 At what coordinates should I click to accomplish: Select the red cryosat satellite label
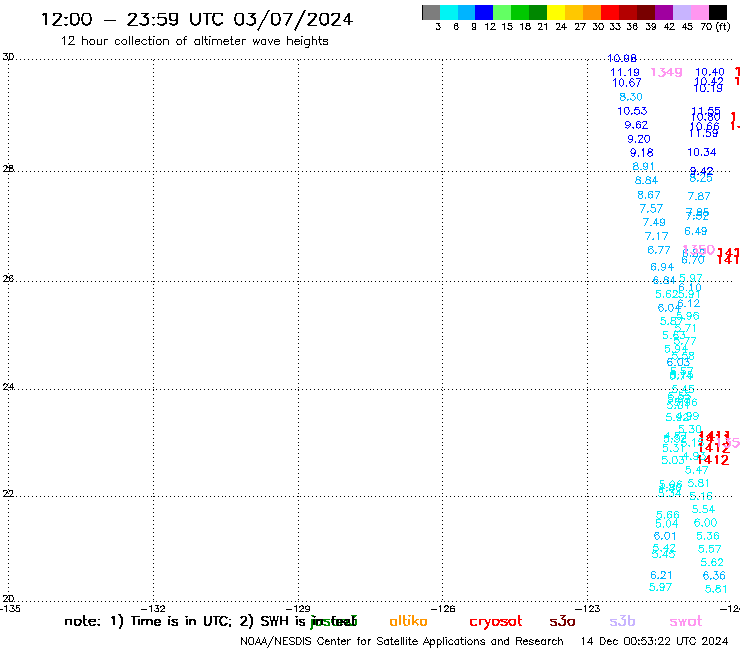click(496, 621)
